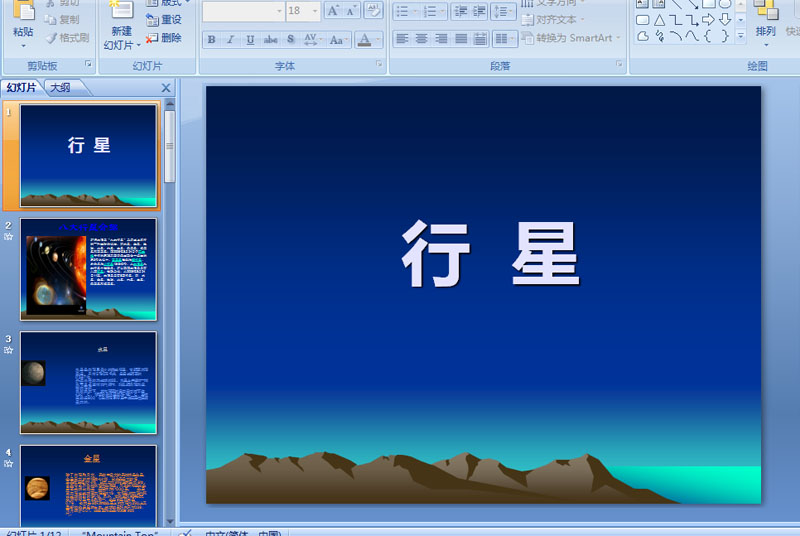Select the right arrow shape

708,20
